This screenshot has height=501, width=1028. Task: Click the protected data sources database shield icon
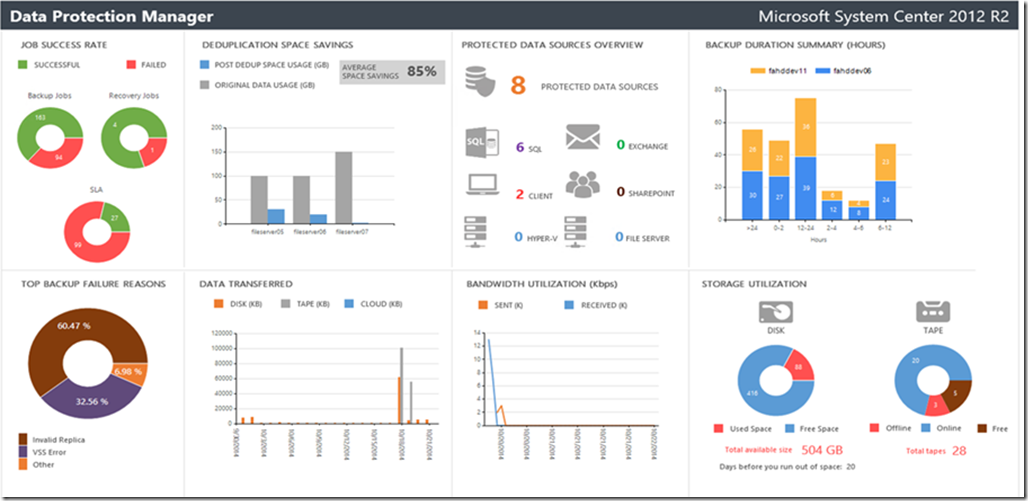pos(479,81)
